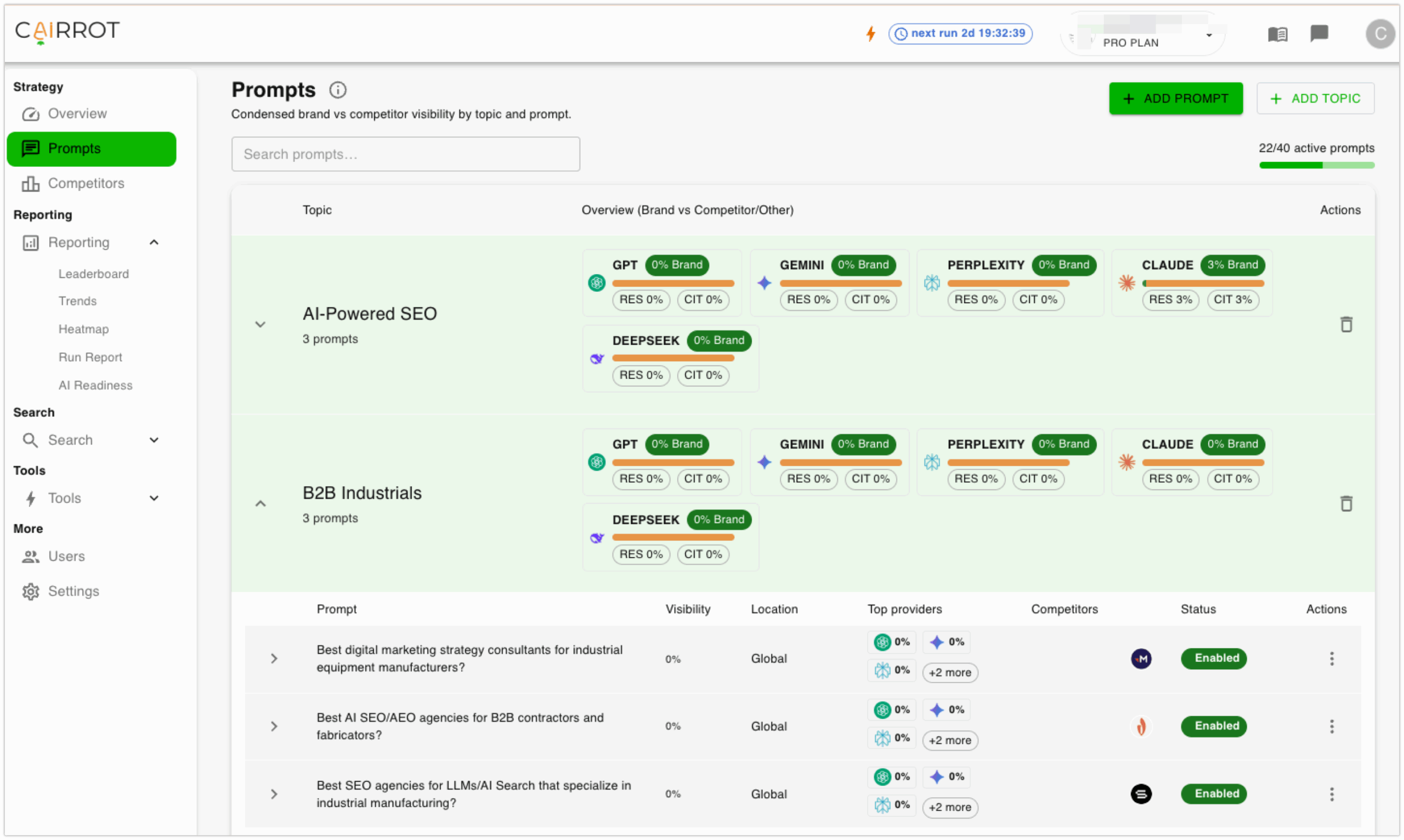Click the CAIRROT logo
The height and width of the screenshot is (840, 1404).
67,31
